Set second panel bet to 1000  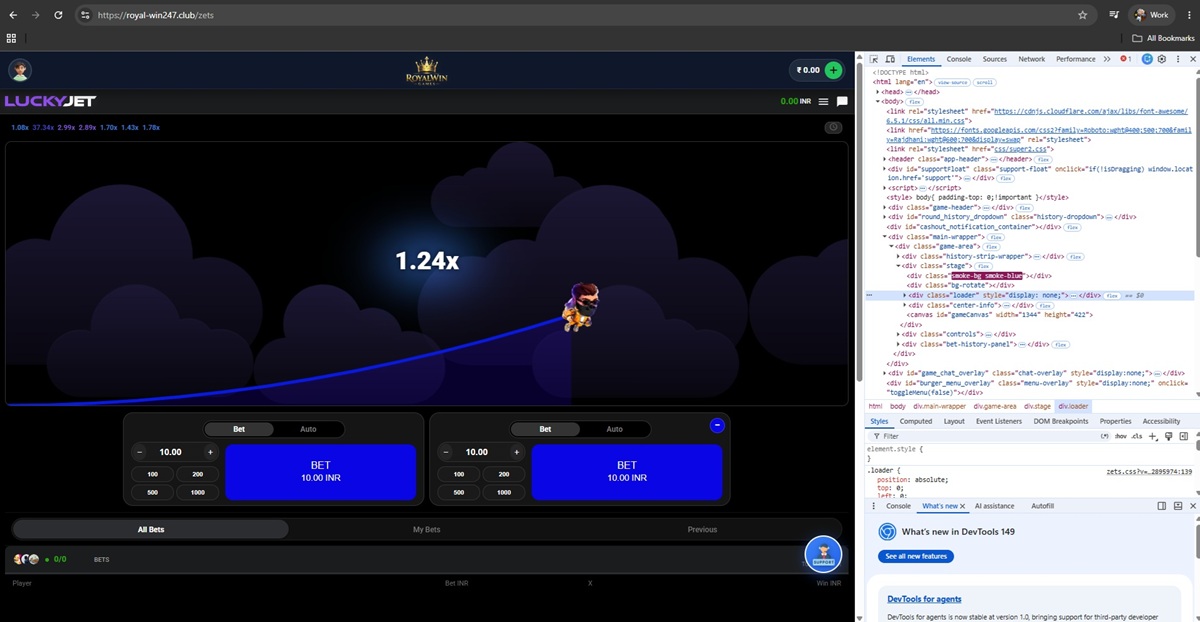tap(504, 492)
